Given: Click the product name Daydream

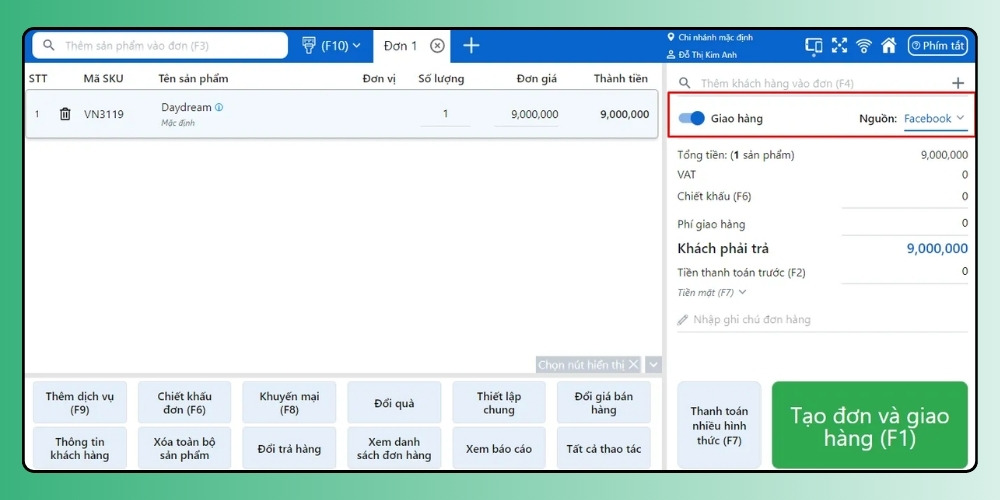Looking at the screenshot, I should coord(186,107).
